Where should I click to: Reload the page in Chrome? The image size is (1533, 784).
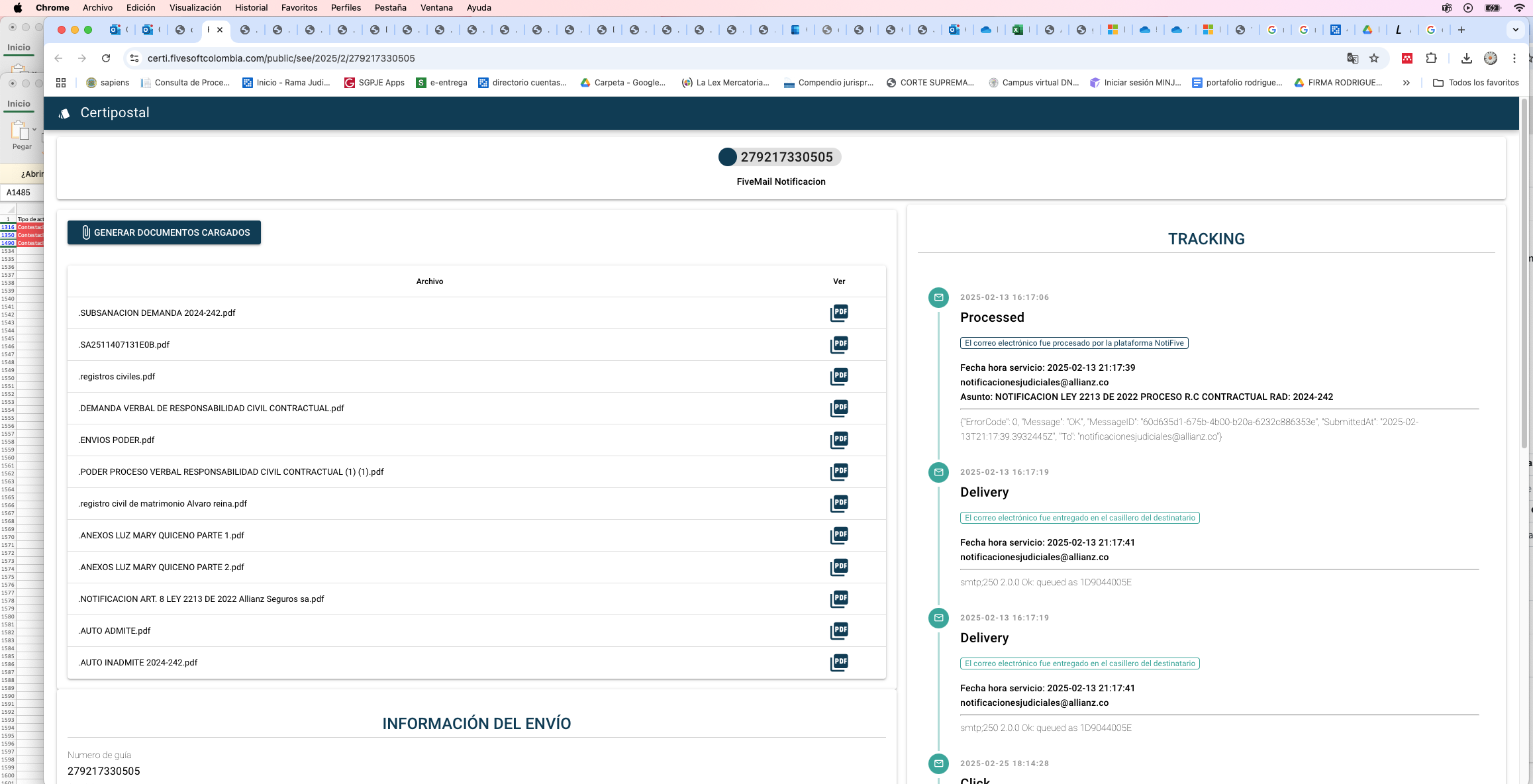[x=106, y=58]
